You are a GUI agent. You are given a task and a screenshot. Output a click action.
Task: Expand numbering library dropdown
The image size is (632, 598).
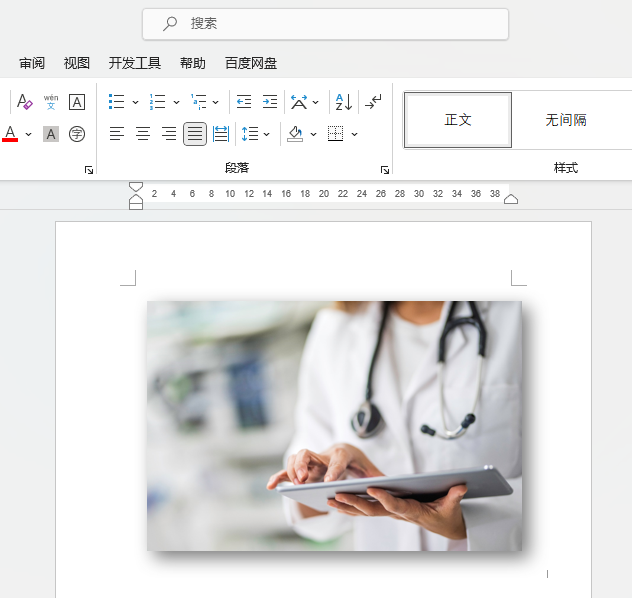click(176, 102)
